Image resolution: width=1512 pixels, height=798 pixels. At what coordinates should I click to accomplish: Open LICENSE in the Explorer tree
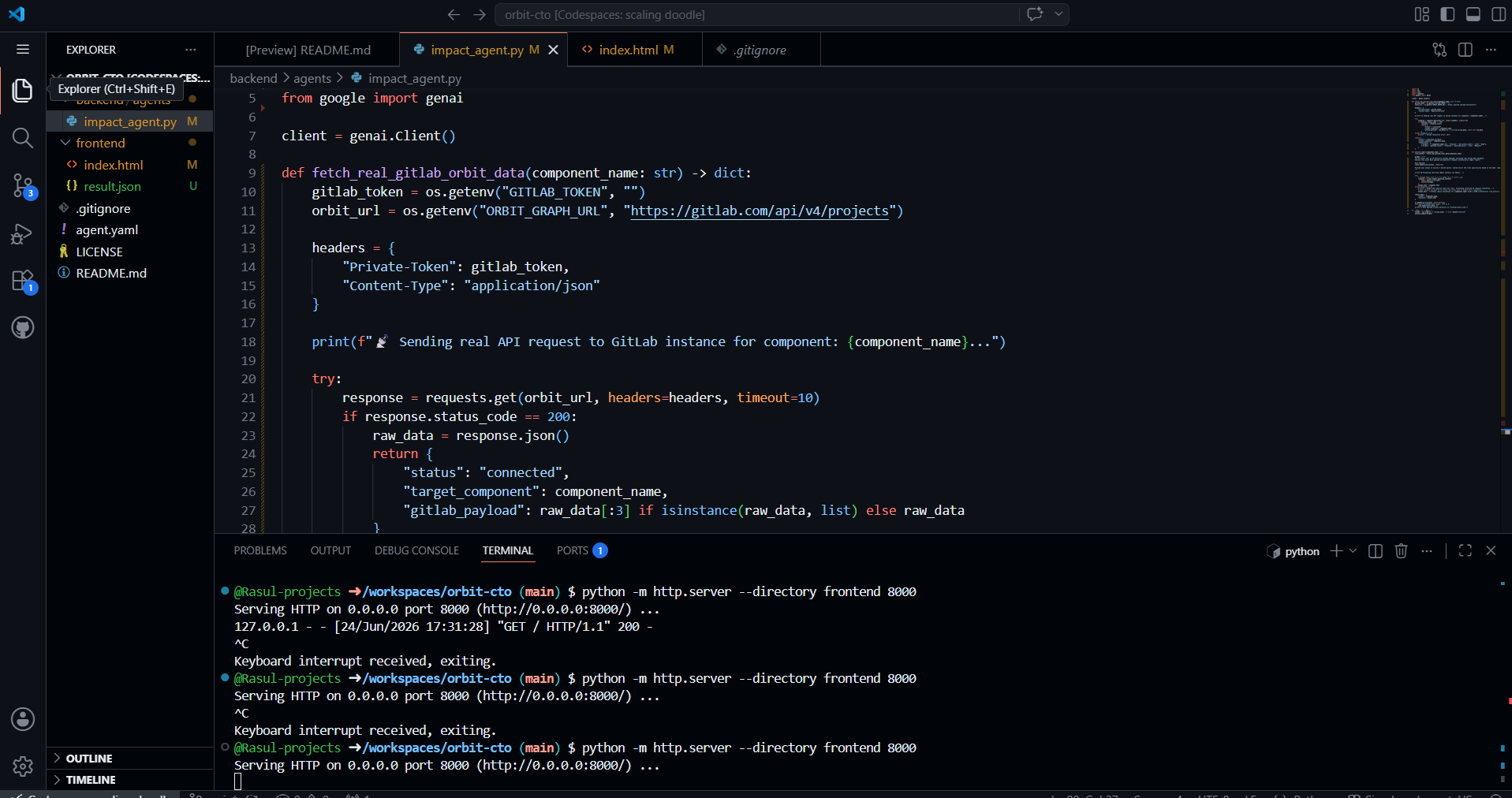99,252
